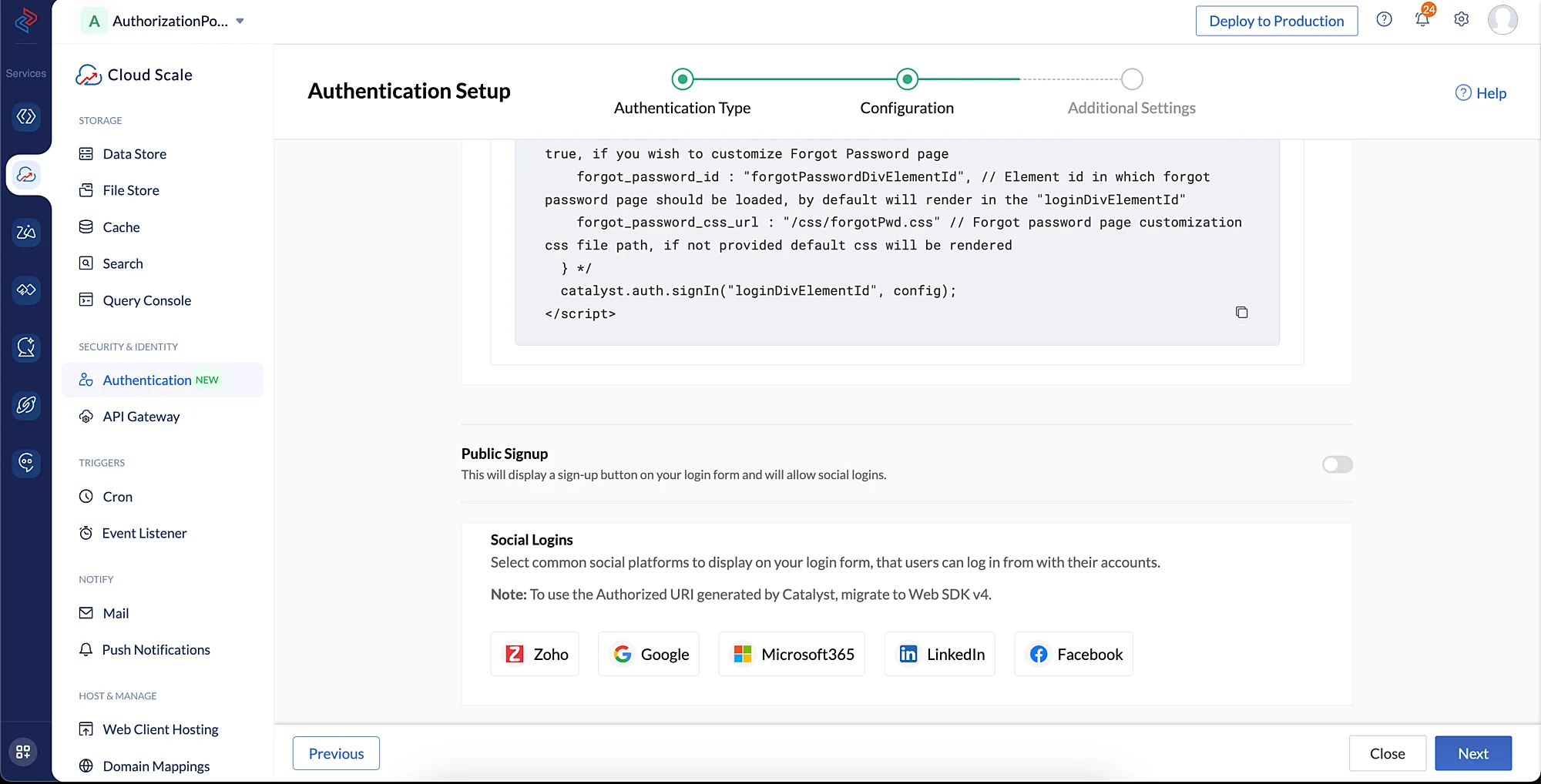This screenshot has width=1541, height=784.
Task: Open the Help link
Action: tap(1480, 93)
